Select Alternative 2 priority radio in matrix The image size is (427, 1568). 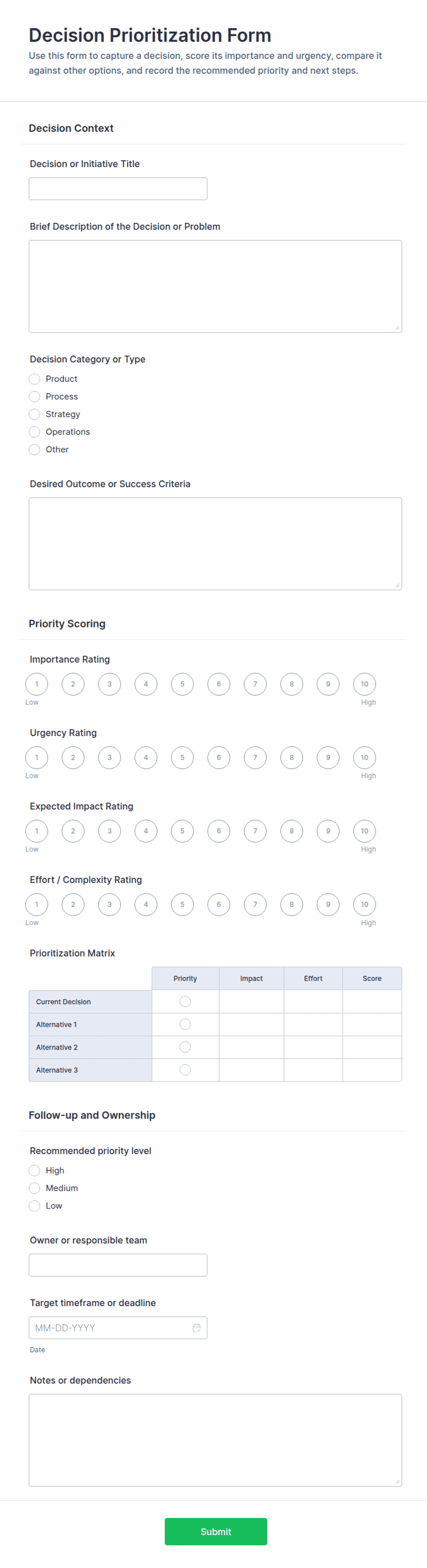click(x=185, y=1047)
